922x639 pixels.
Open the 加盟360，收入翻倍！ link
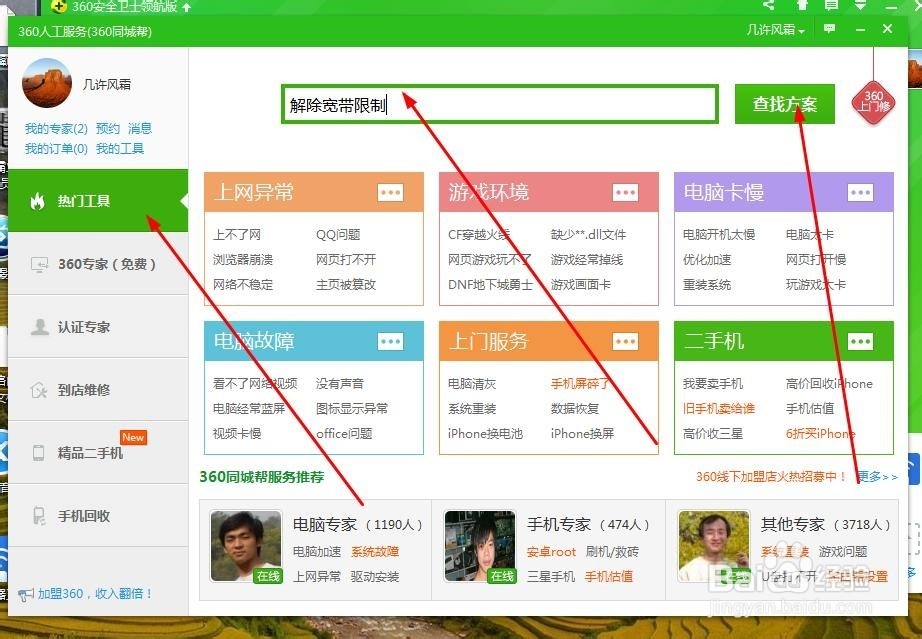(95, 594)
